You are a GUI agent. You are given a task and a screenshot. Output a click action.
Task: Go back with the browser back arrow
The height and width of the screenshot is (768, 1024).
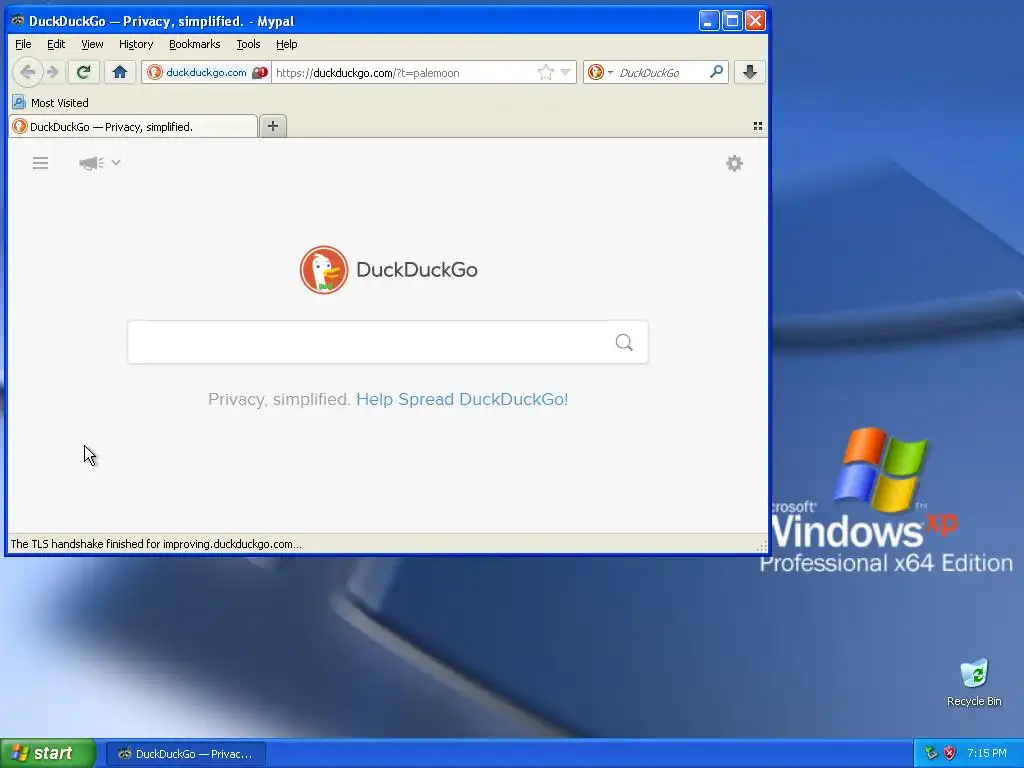pos(27,72)
